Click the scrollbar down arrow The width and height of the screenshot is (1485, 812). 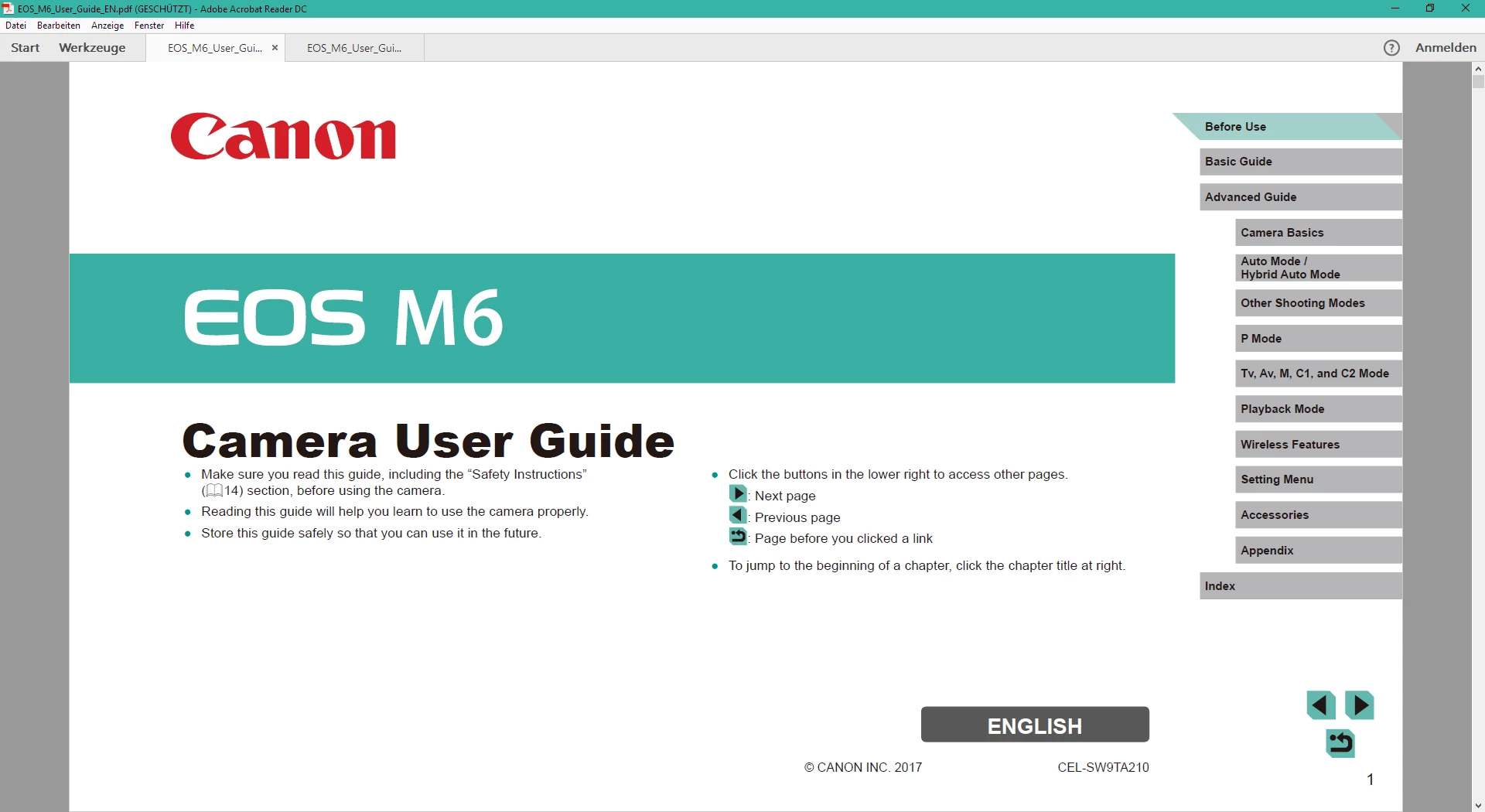point(1478,805)
